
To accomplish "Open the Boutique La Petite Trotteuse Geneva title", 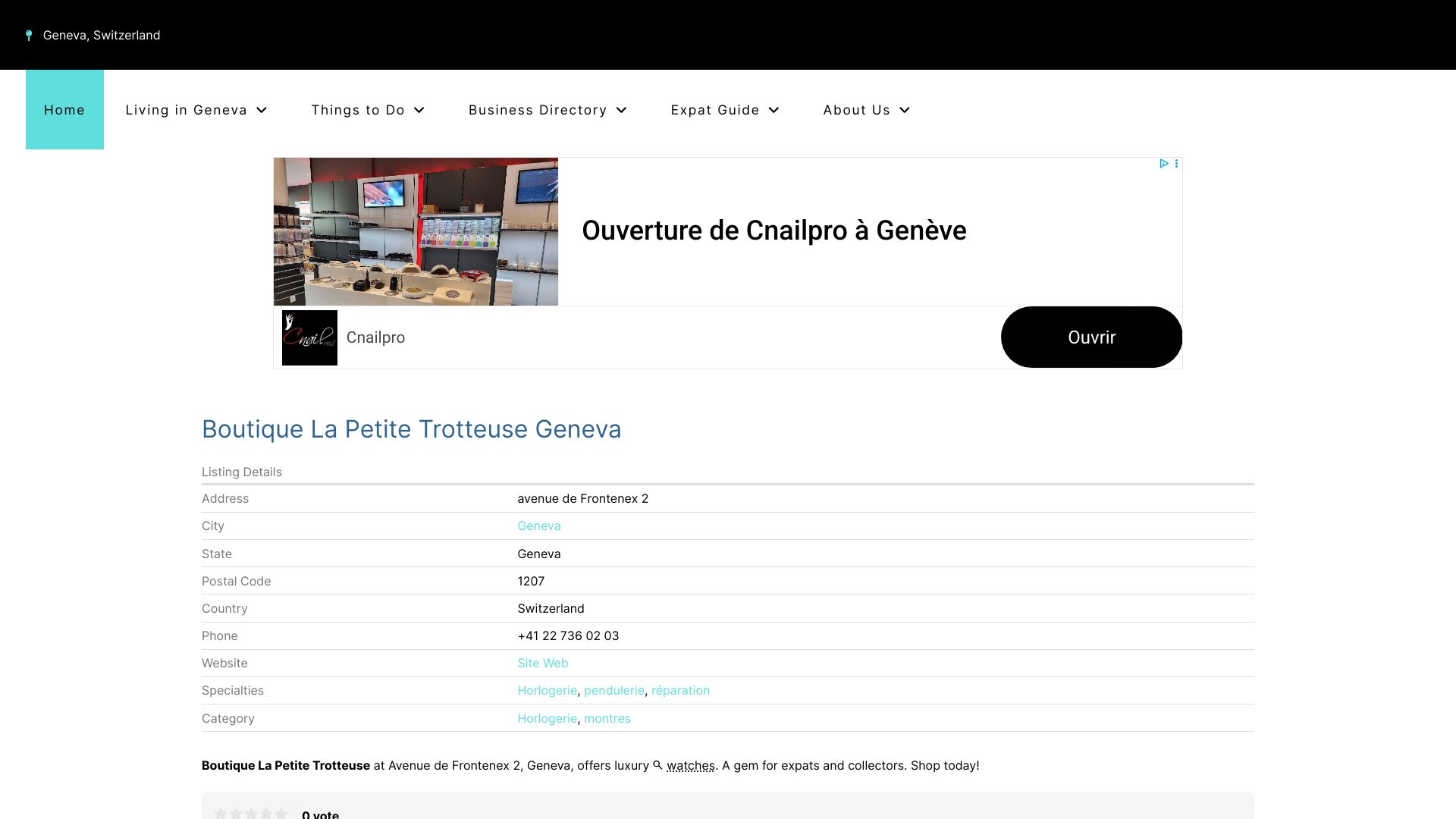I will (411, 429).
